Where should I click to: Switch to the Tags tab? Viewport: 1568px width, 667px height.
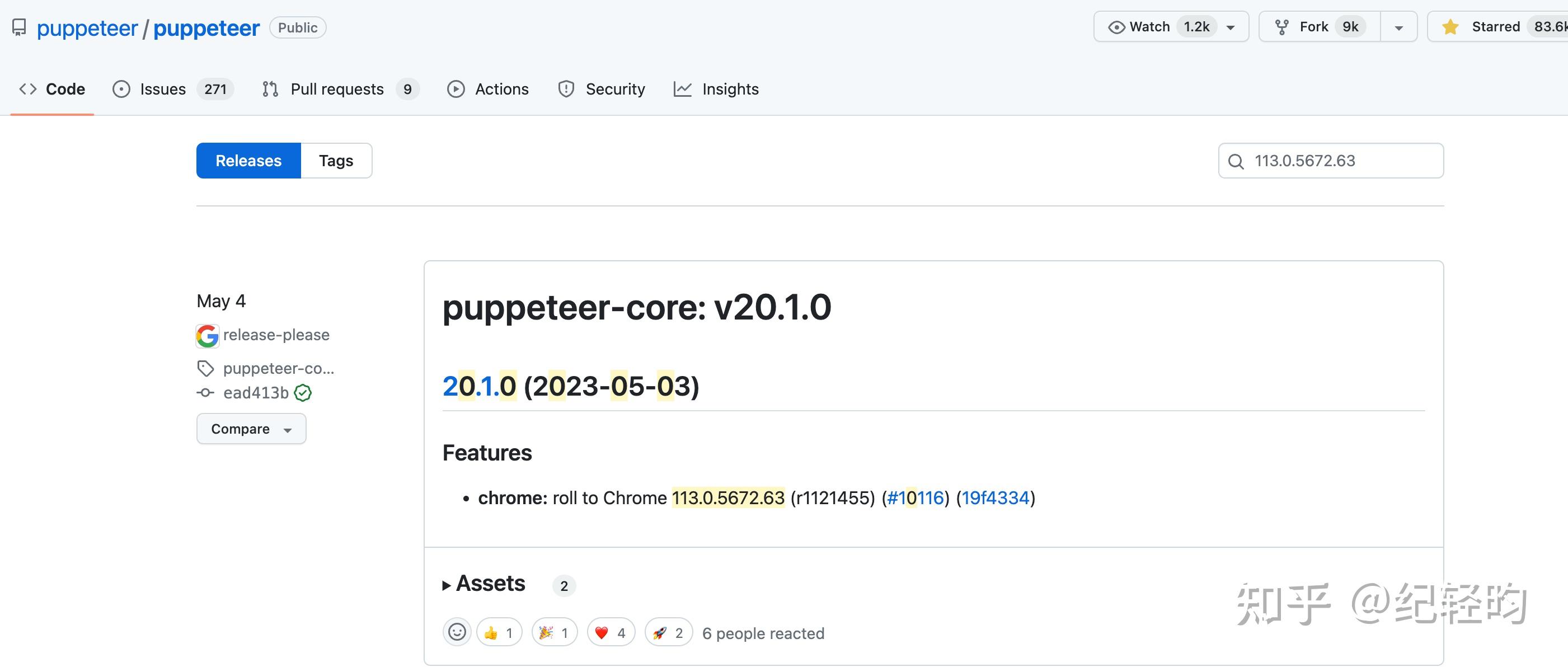click(x=336, y=161)
